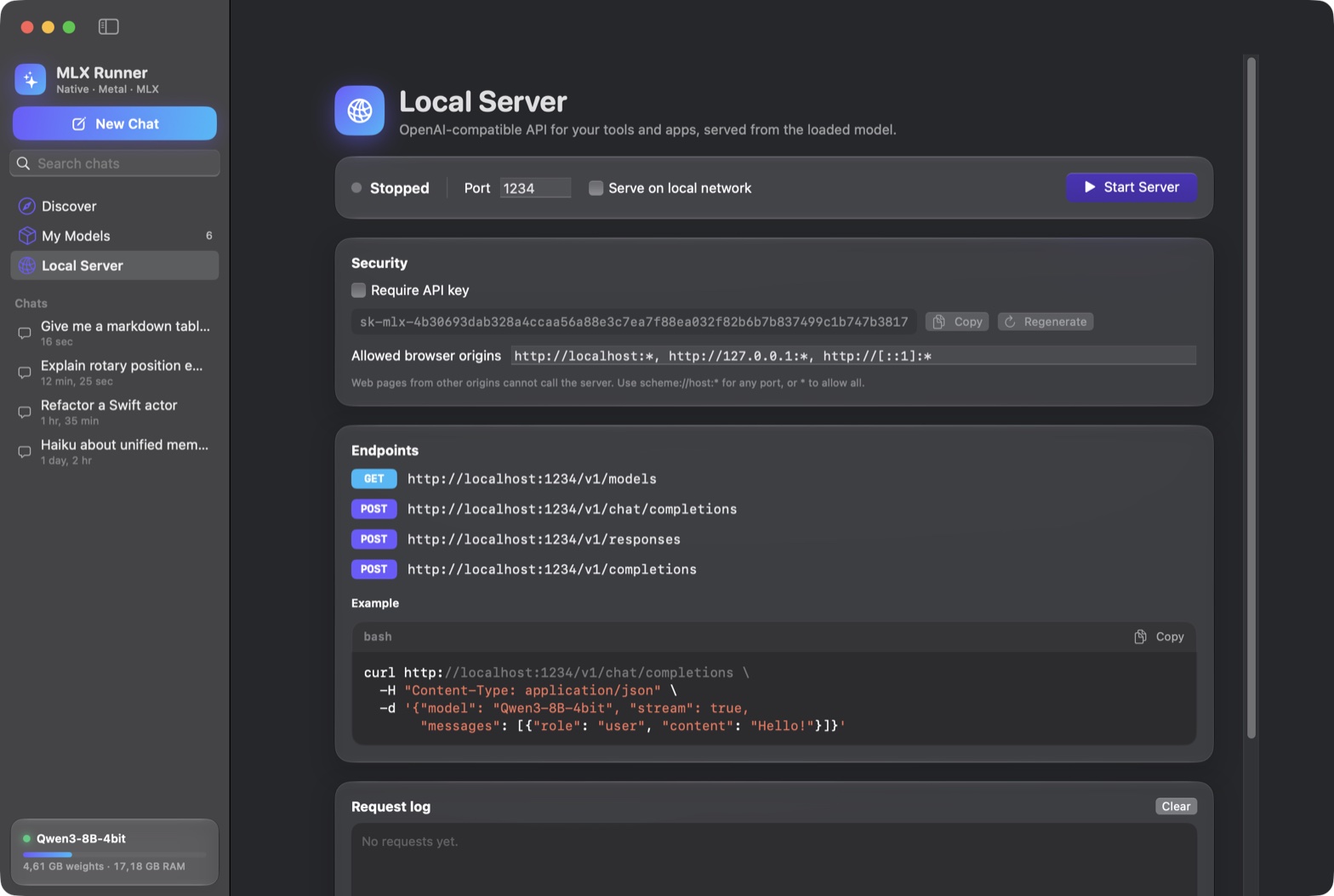Screen dimensions: 1334x896
Task: Open chat 'Explain rotary position e...'
Action: tap(115, 373)
